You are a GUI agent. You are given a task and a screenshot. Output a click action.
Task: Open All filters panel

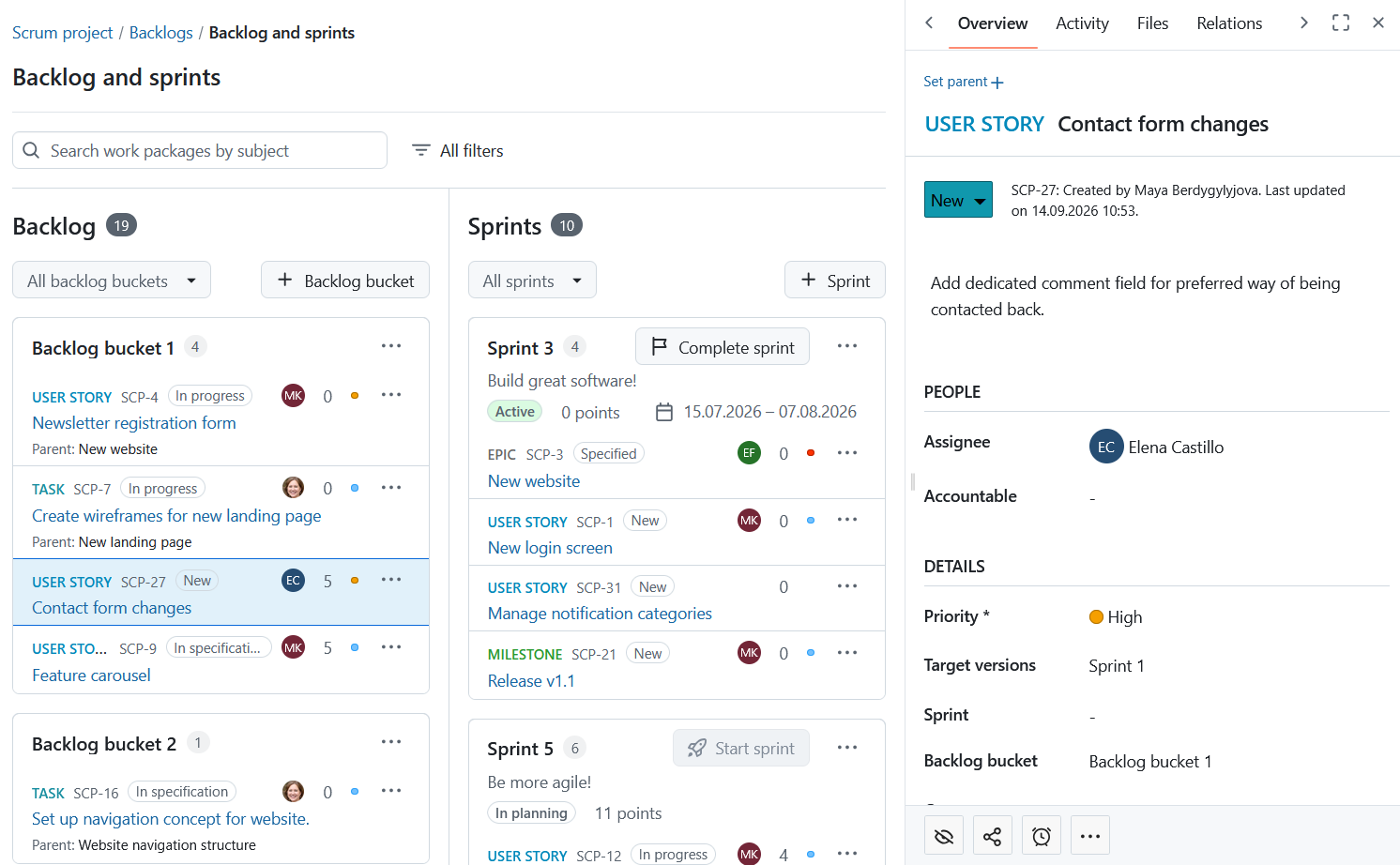coord(458,150)
